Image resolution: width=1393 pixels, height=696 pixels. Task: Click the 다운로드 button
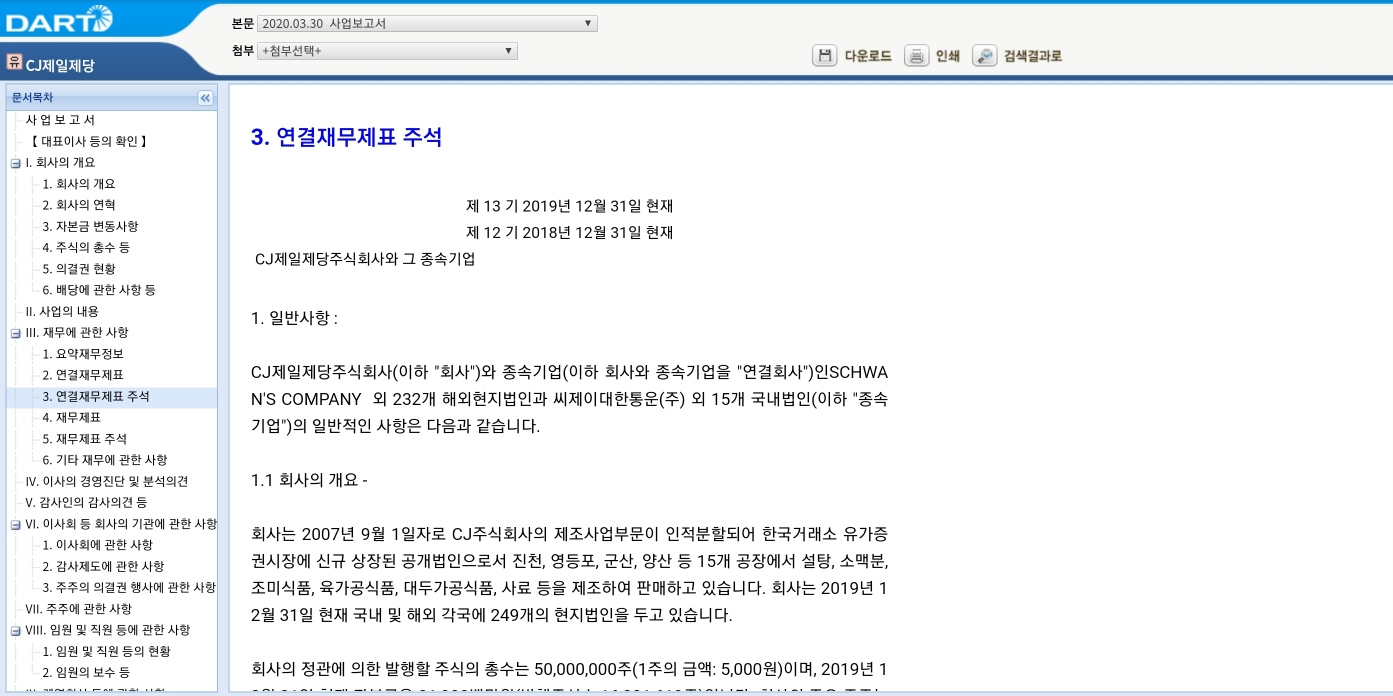click(868, 56)
